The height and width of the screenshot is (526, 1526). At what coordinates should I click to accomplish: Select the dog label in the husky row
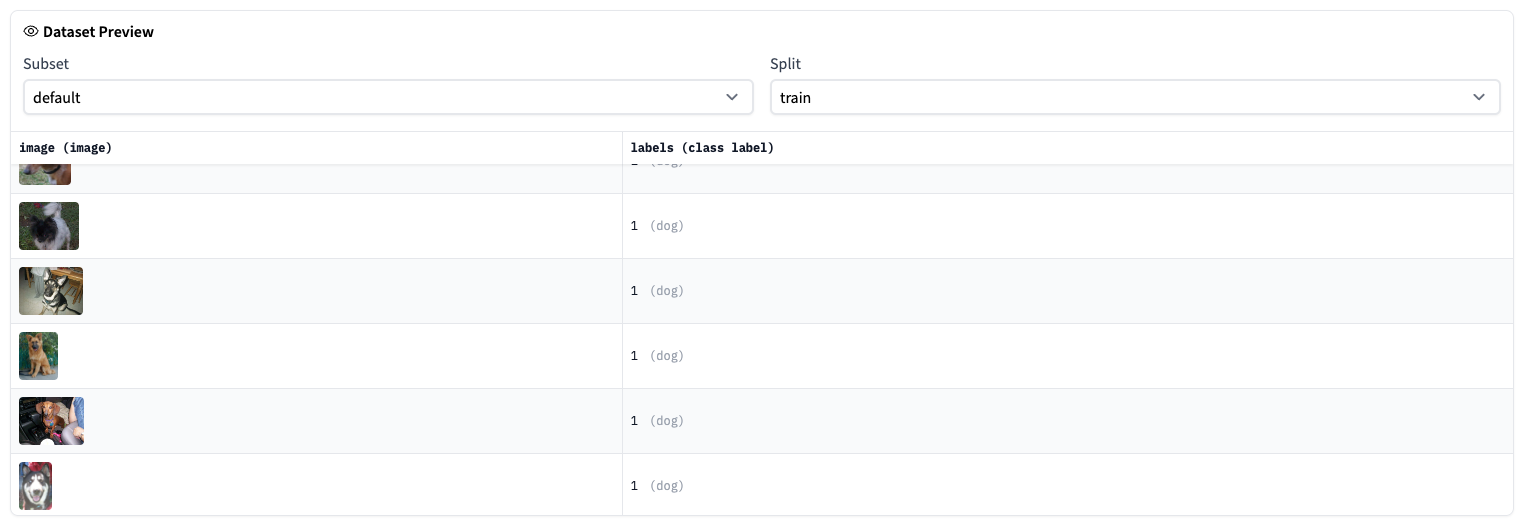[x=666, y=486]
